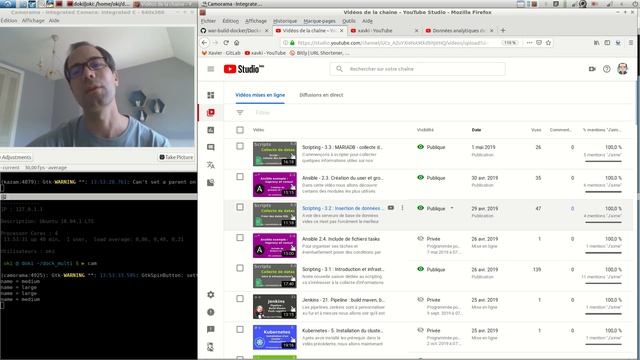
Task: Open the Scripting 3.2 Insertion de données title link
Action: click(x=342, y=208)
